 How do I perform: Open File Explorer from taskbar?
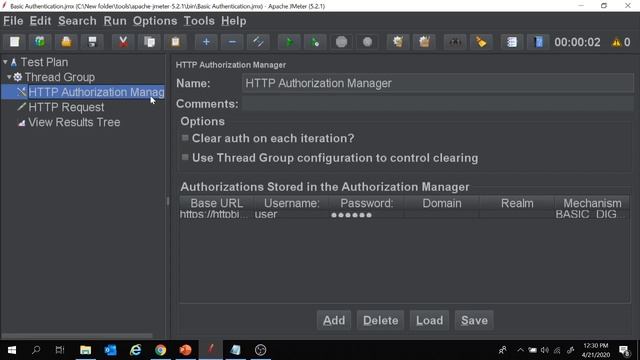pos(85,350)
